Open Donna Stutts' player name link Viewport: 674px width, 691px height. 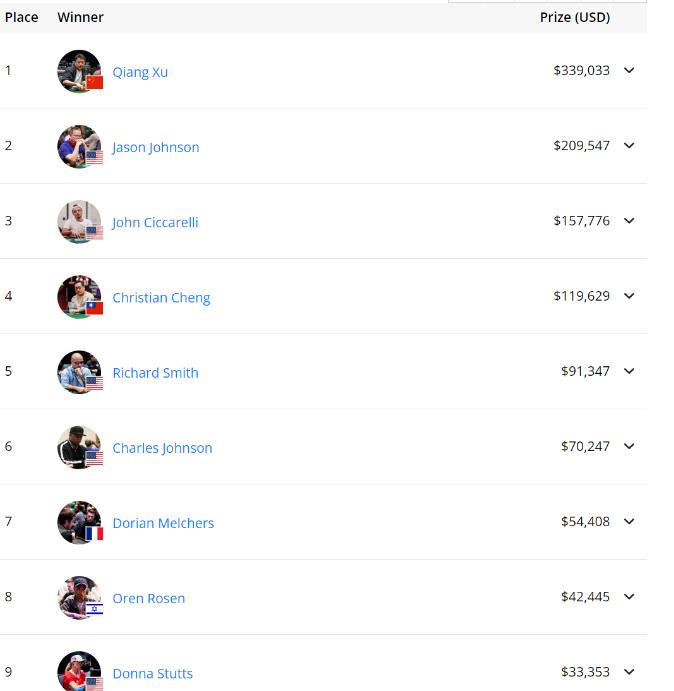tap(152, 674)
